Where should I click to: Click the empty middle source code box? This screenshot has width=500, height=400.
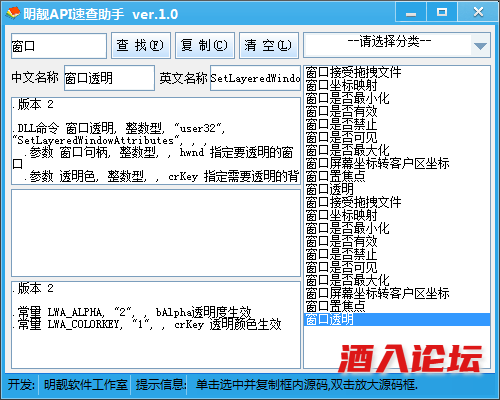tap(156, 233)
